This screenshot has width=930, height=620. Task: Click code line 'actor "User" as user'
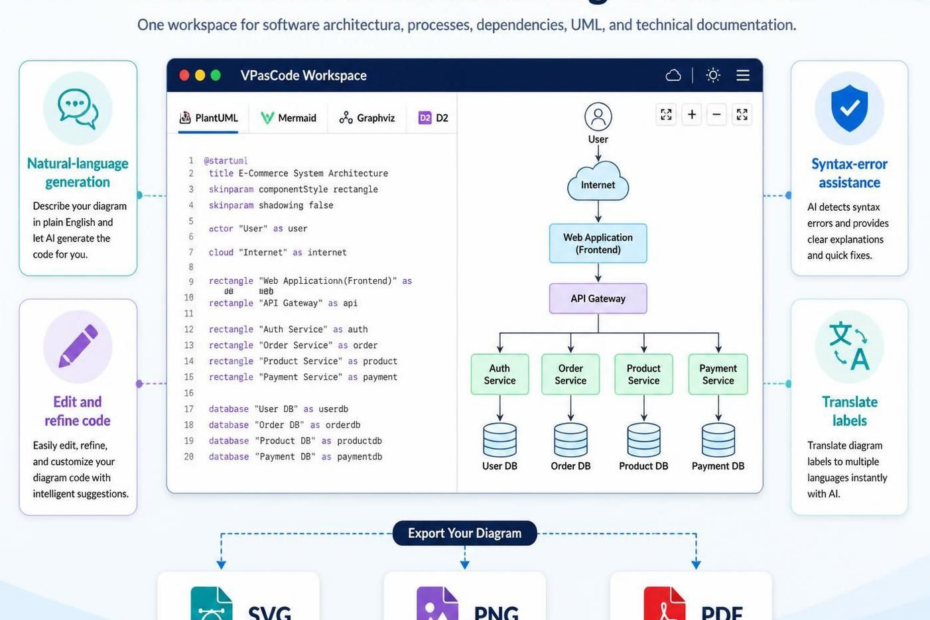(258, 228)
